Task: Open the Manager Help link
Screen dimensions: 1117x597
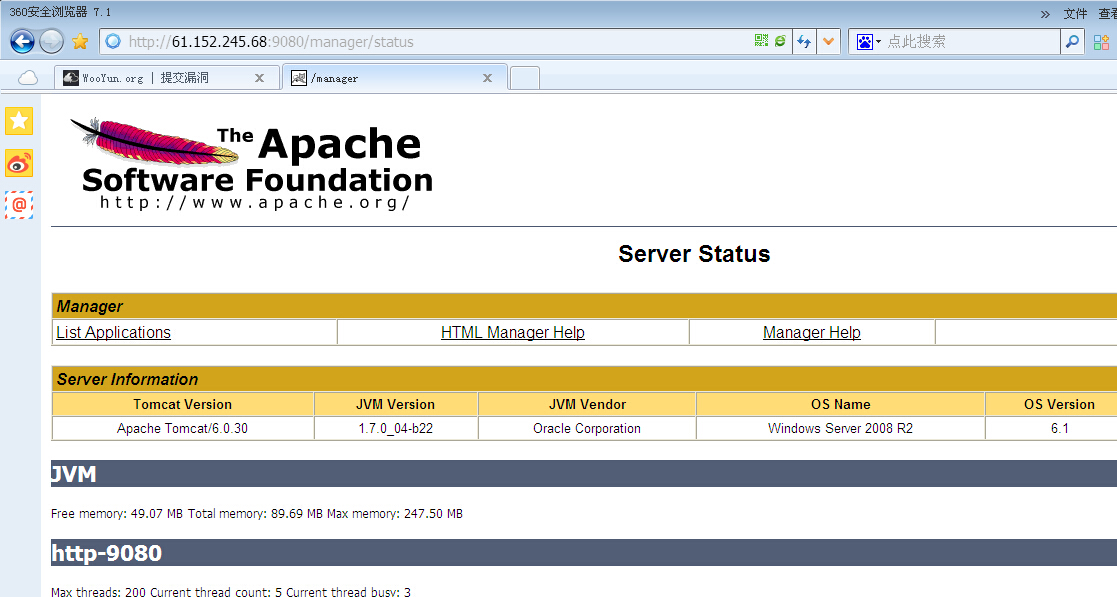Action: (x=811, y=333)
